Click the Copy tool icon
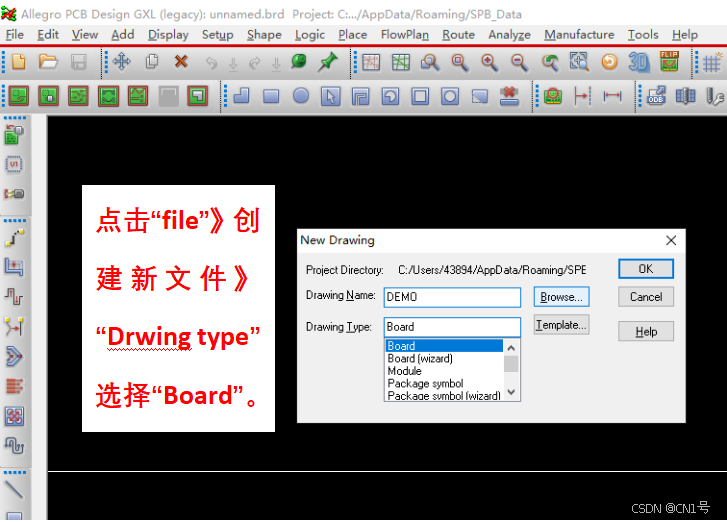 [152, 62]
